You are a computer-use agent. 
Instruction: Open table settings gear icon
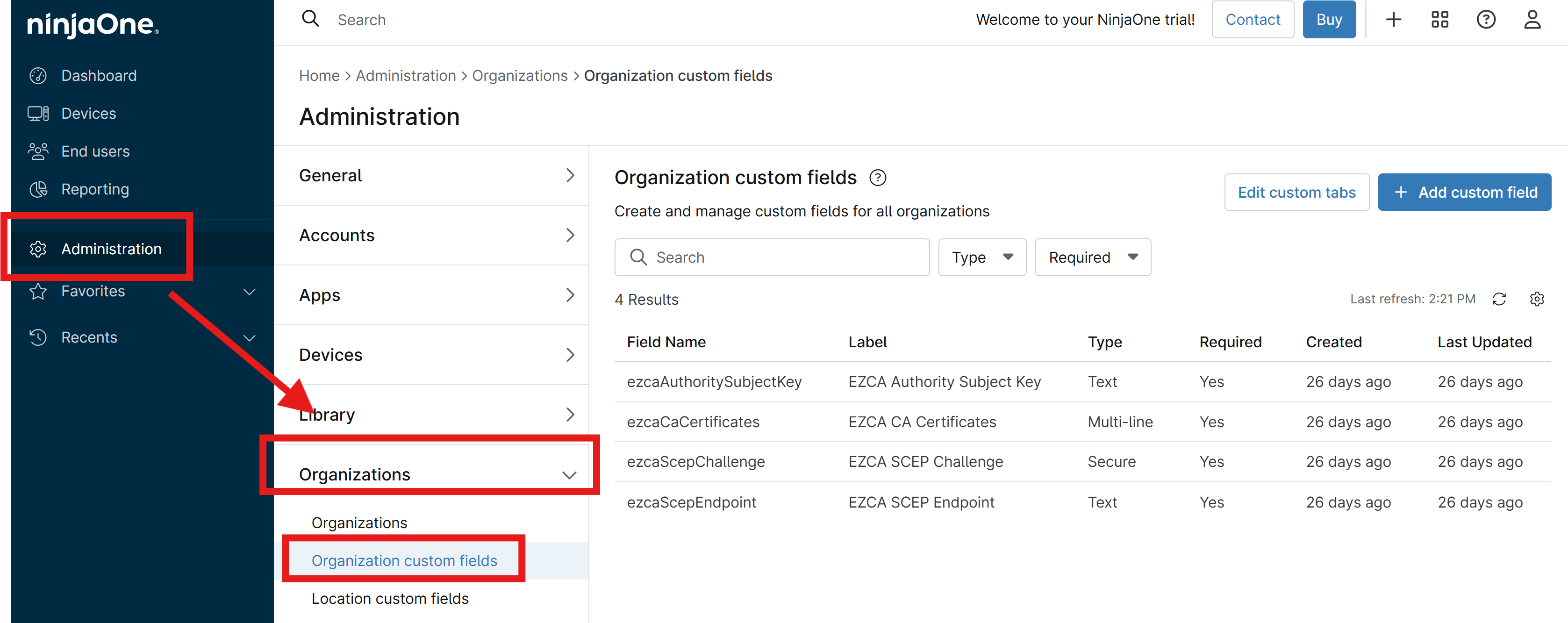point(1536,299)
